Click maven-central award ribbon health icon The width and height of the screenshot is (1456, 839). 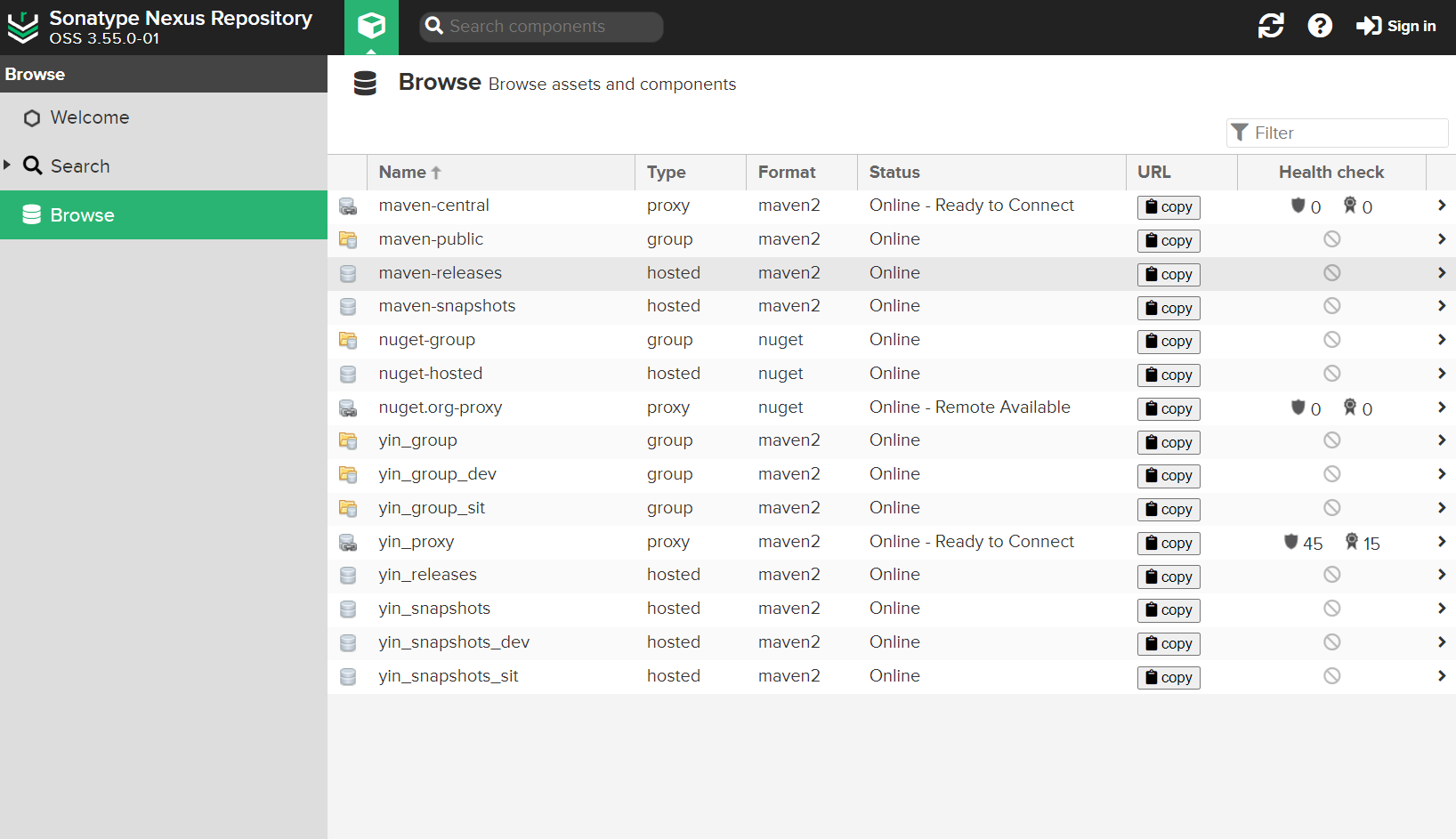tap(1350, 206)
